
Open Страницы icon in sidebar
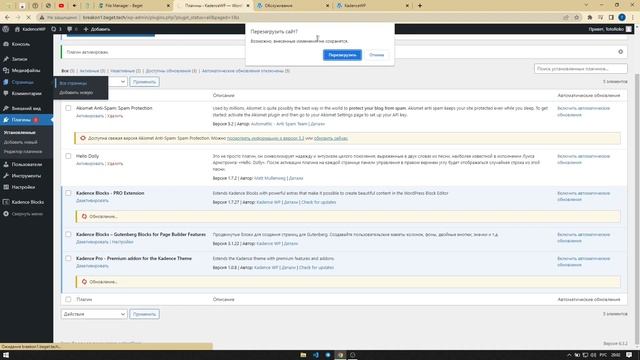coord(6,82)
